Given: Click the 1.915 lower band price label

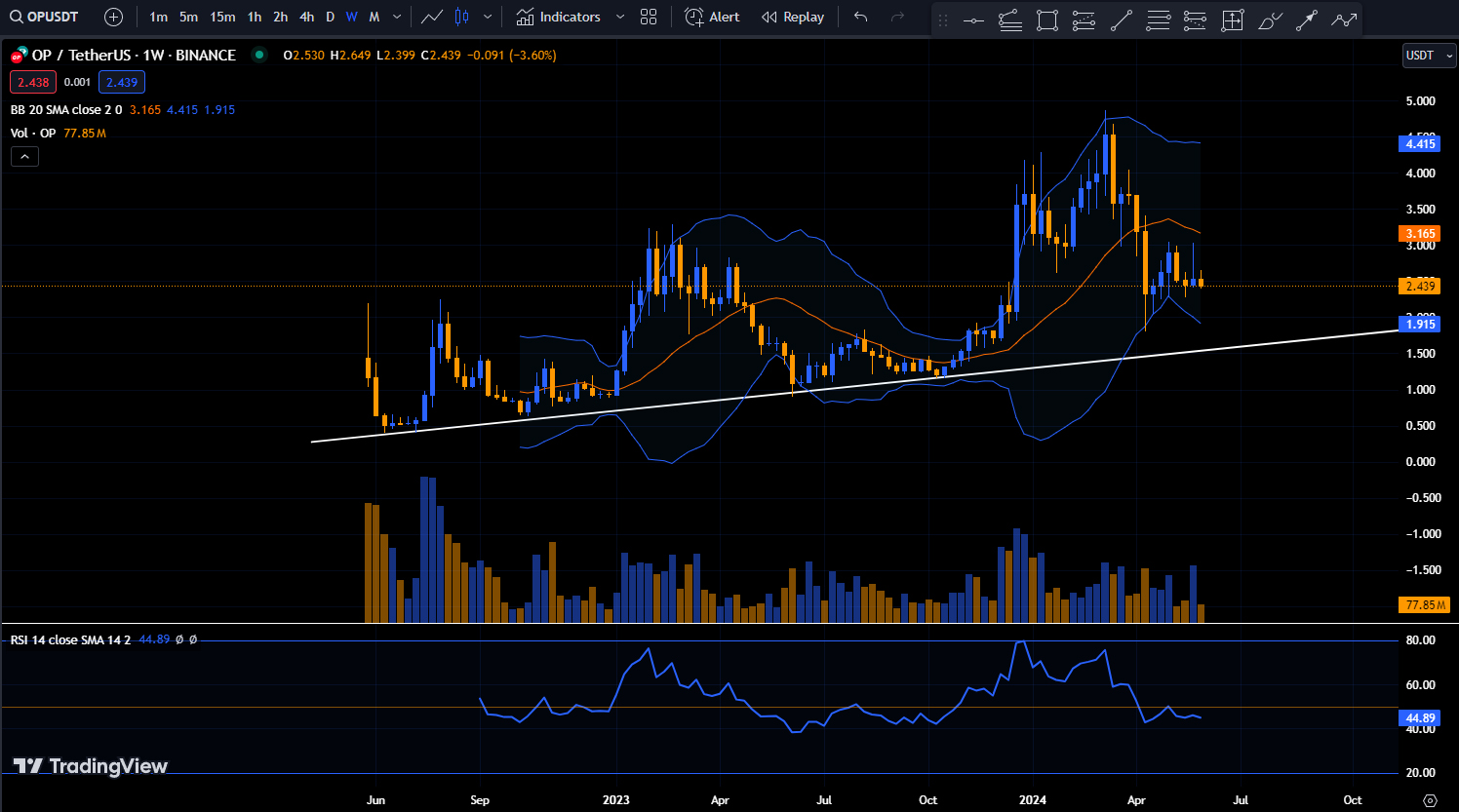Looking at the screenshot, I should pos(1420,324).
